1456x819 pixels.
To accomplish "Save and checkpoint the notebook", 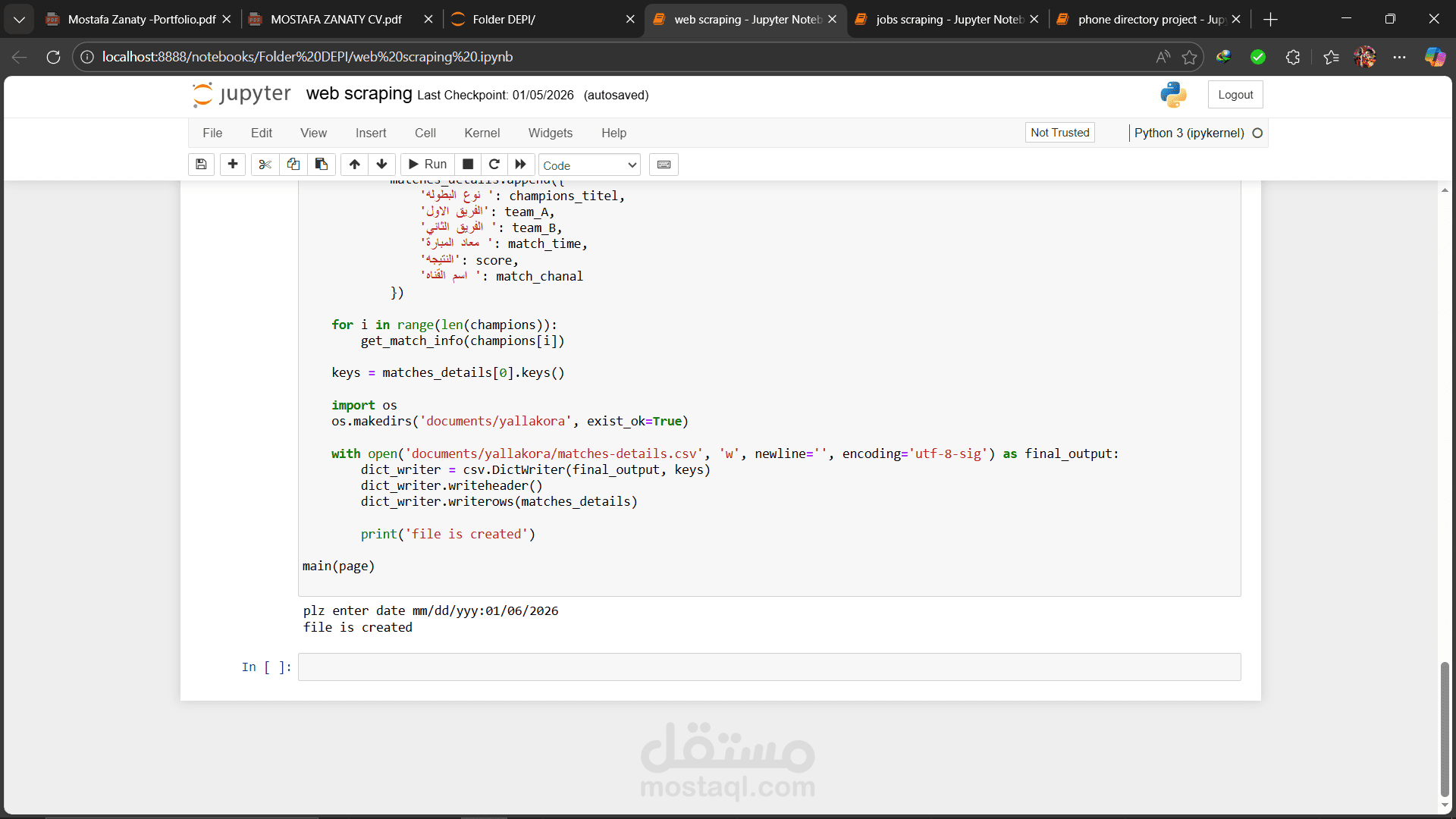I will (x=201, y=165).
